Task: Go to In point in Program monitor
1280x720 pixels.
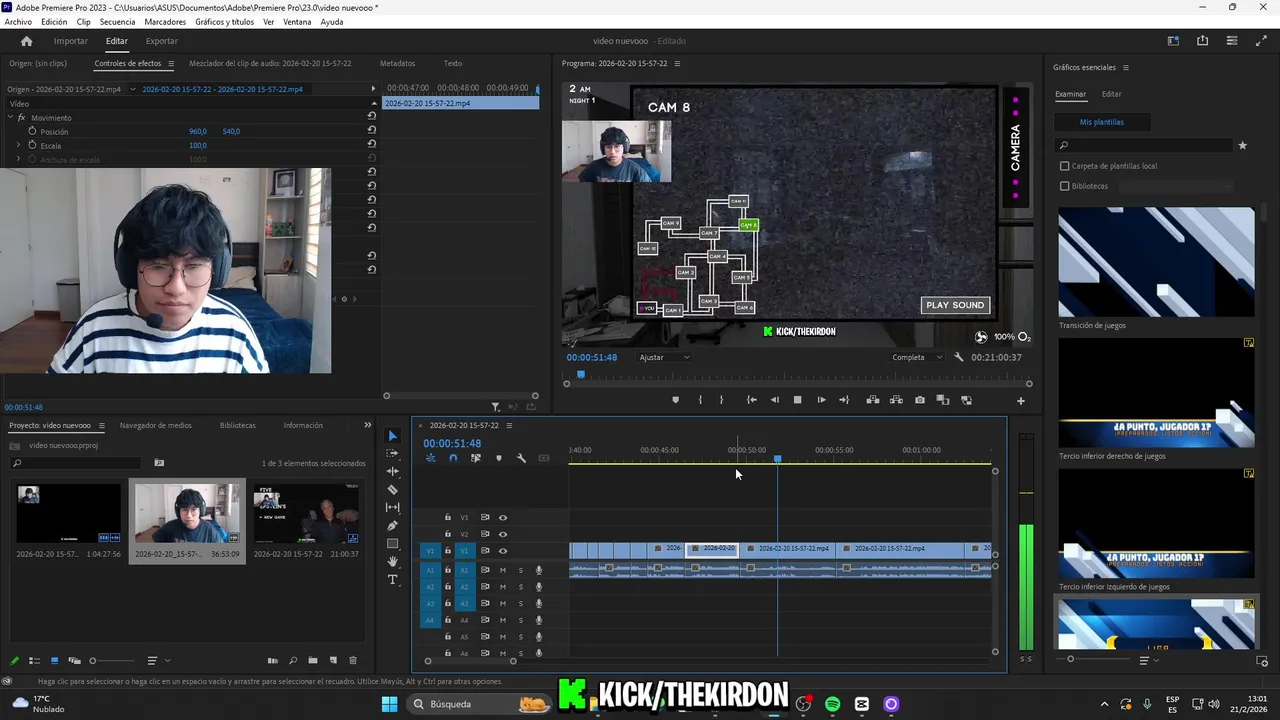Action: pos(752,400)
